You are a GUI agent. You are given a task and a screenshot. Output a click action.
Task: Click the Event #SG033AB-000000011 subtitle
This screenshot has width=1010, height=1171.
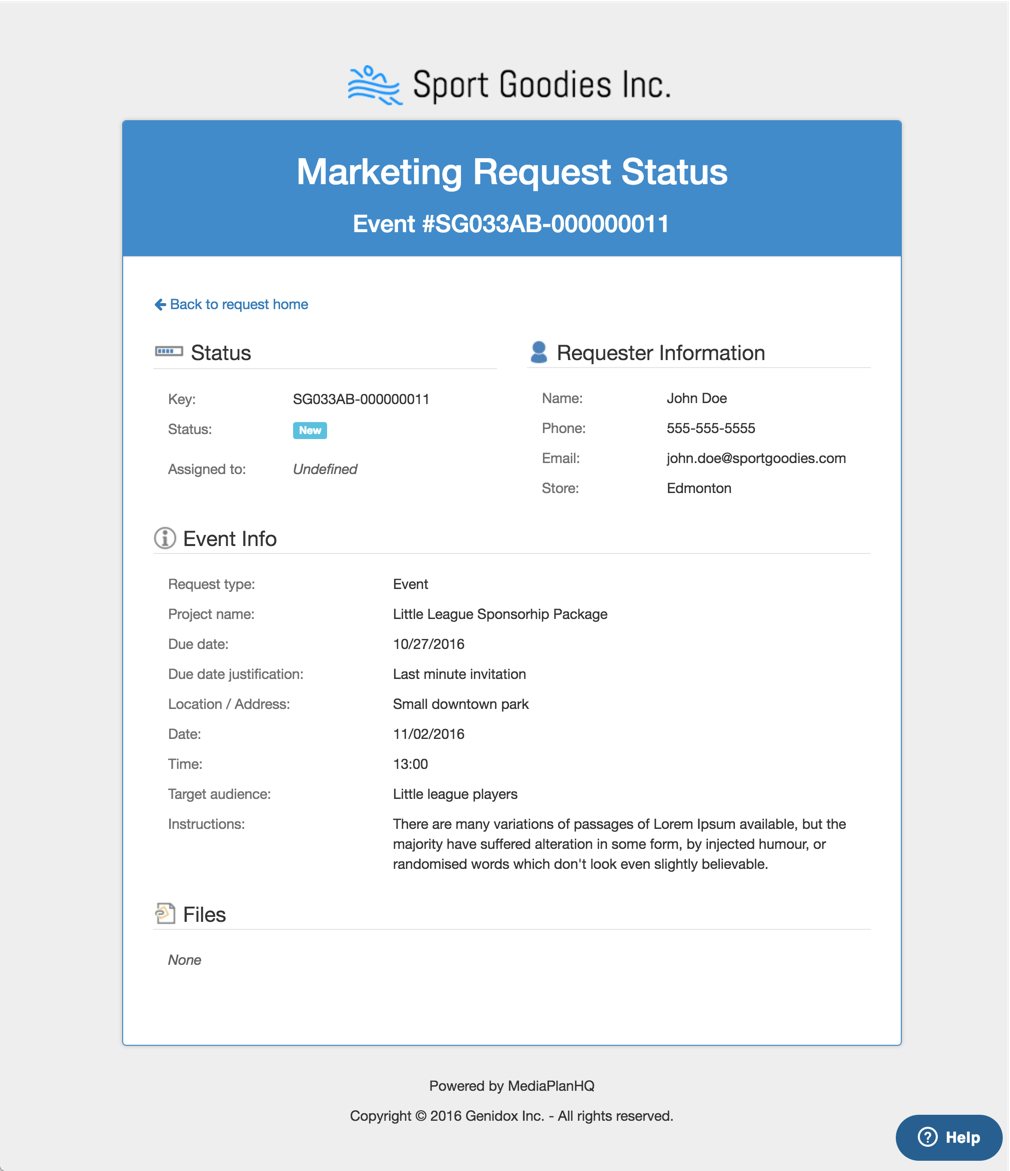point(511,224)
